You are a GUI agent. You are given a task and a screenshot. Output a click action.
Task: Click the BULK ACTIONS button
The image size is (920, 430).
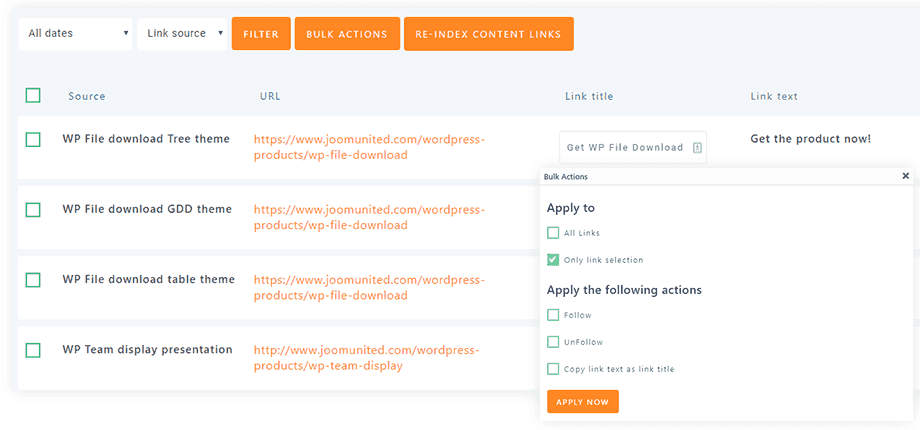[347, 34]
